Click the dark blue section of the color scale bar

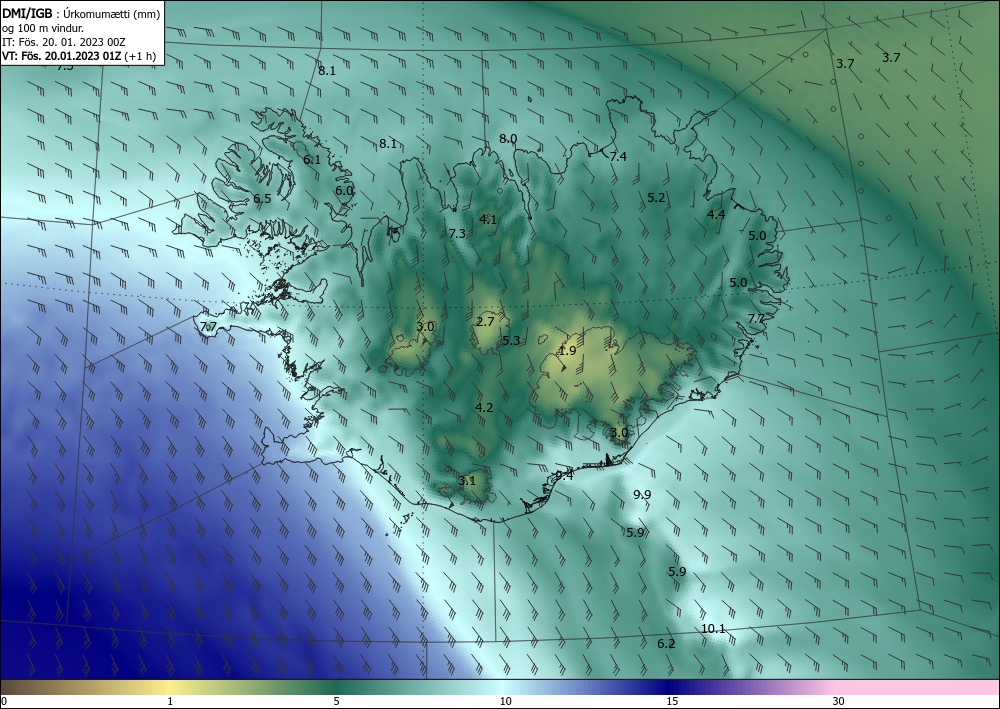pos(670,687)
